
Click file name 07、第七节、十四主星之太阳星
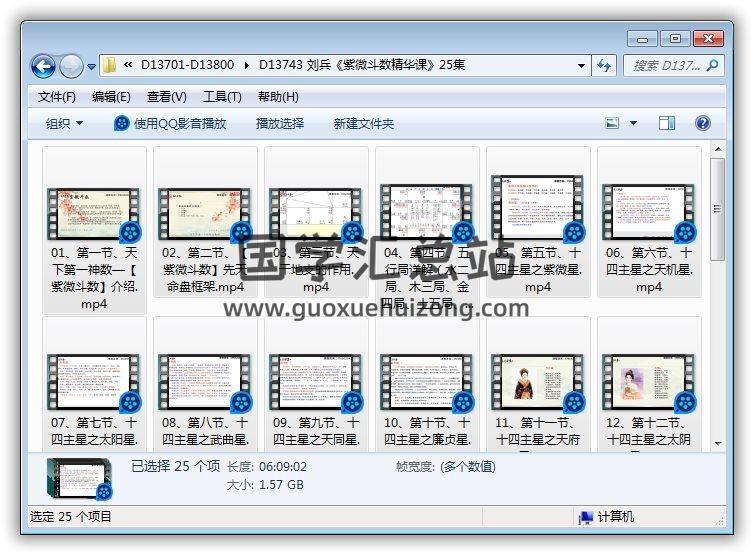[x=94, y=431]
